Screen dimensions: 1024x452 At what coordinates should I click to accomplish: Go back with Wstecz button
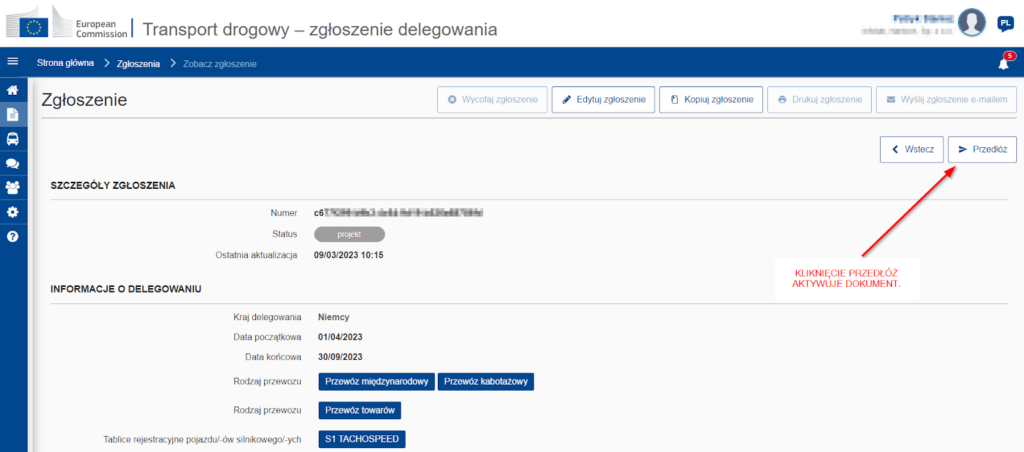click(912, 150)
